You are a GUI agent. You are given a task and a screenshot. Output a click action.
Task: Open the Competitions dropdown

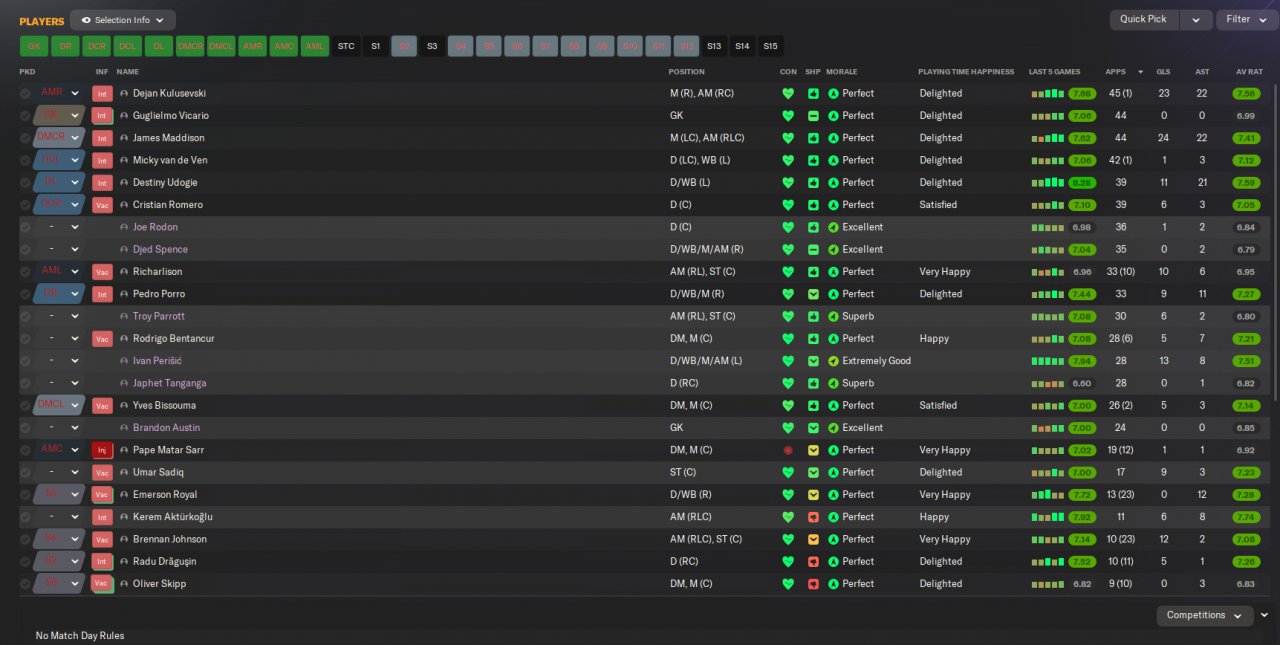[x=1205, y=615]
